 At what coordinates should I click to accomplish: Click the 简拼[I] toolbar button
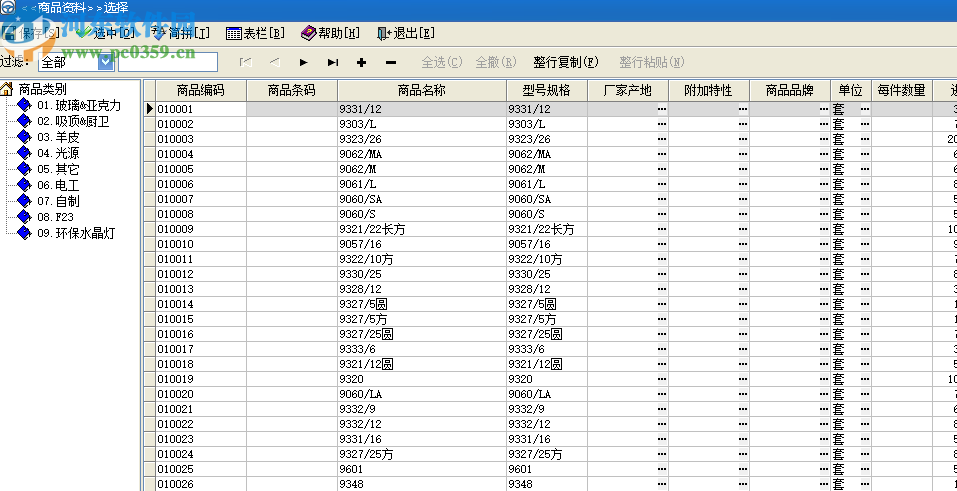(x=181, y=33)
